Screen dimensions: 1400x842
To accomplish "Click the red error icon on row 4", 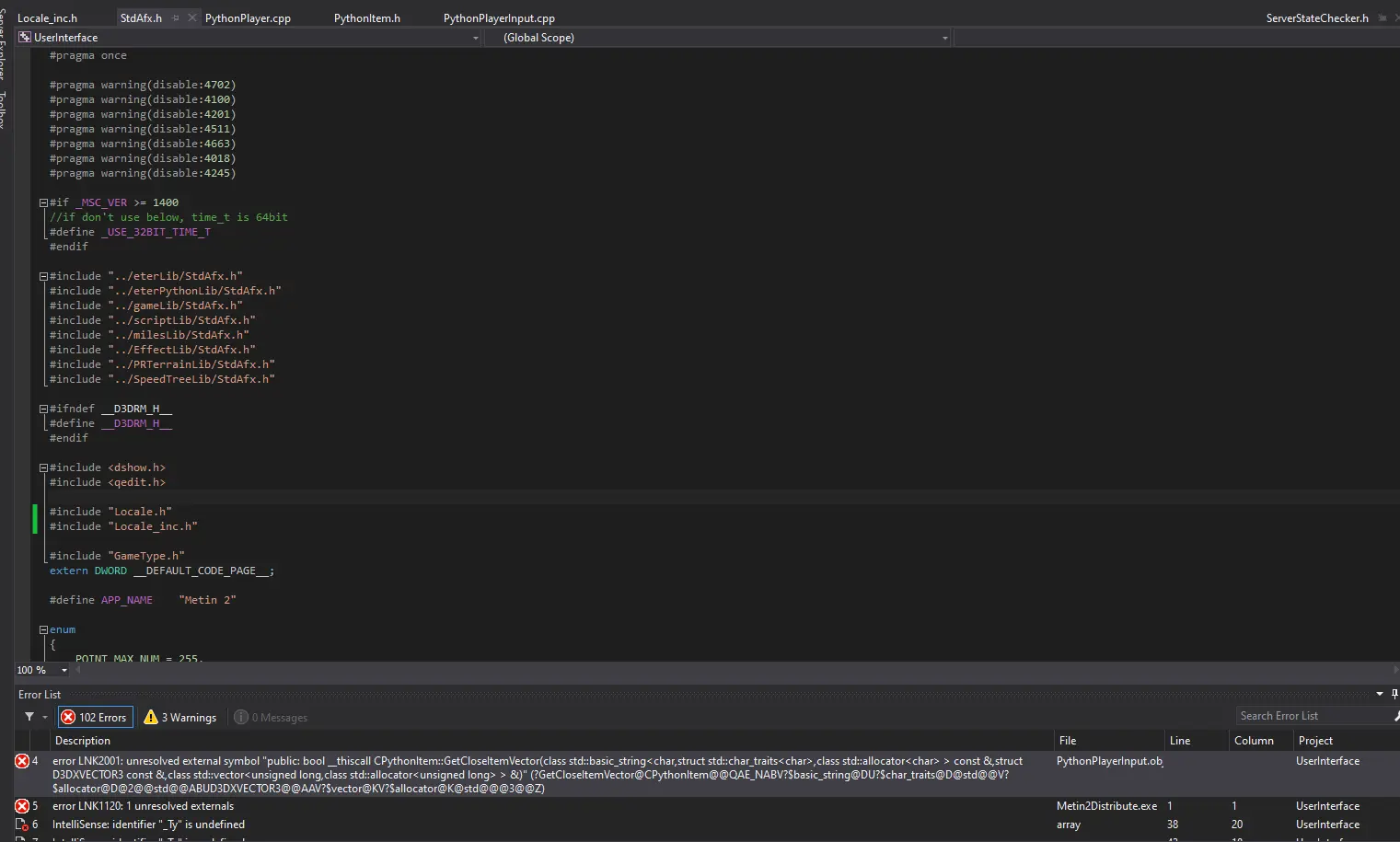I will (22, 761).
